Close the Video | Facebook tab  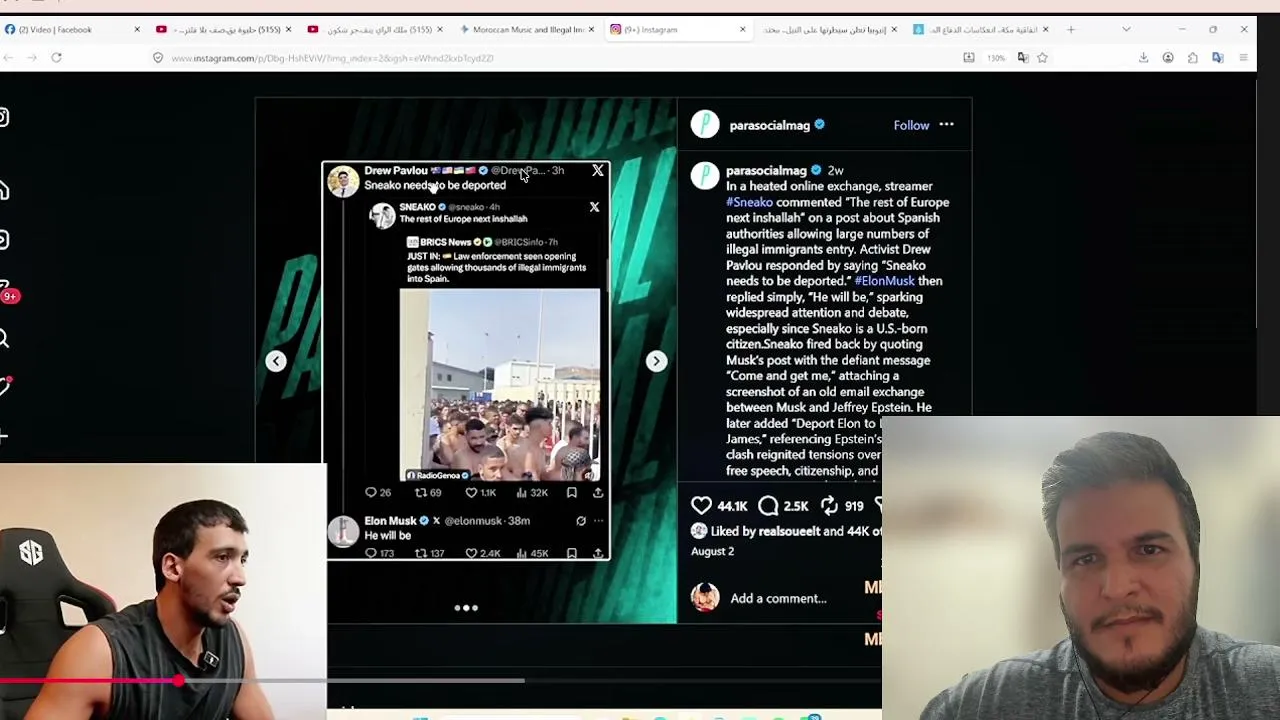(137, 30)
